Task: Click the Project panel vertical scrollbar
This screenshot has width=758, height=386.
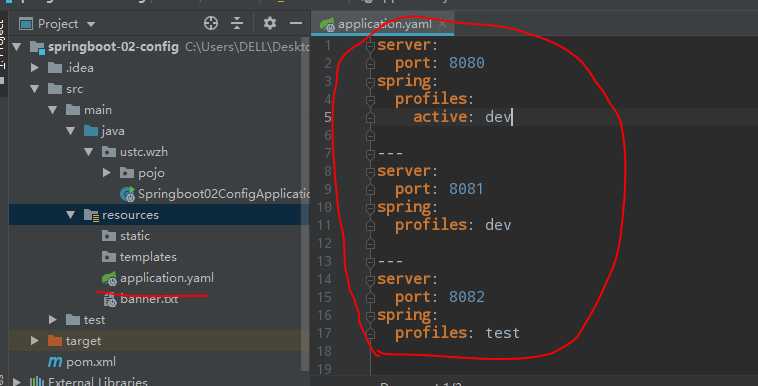Action: (x=305, y=203)
